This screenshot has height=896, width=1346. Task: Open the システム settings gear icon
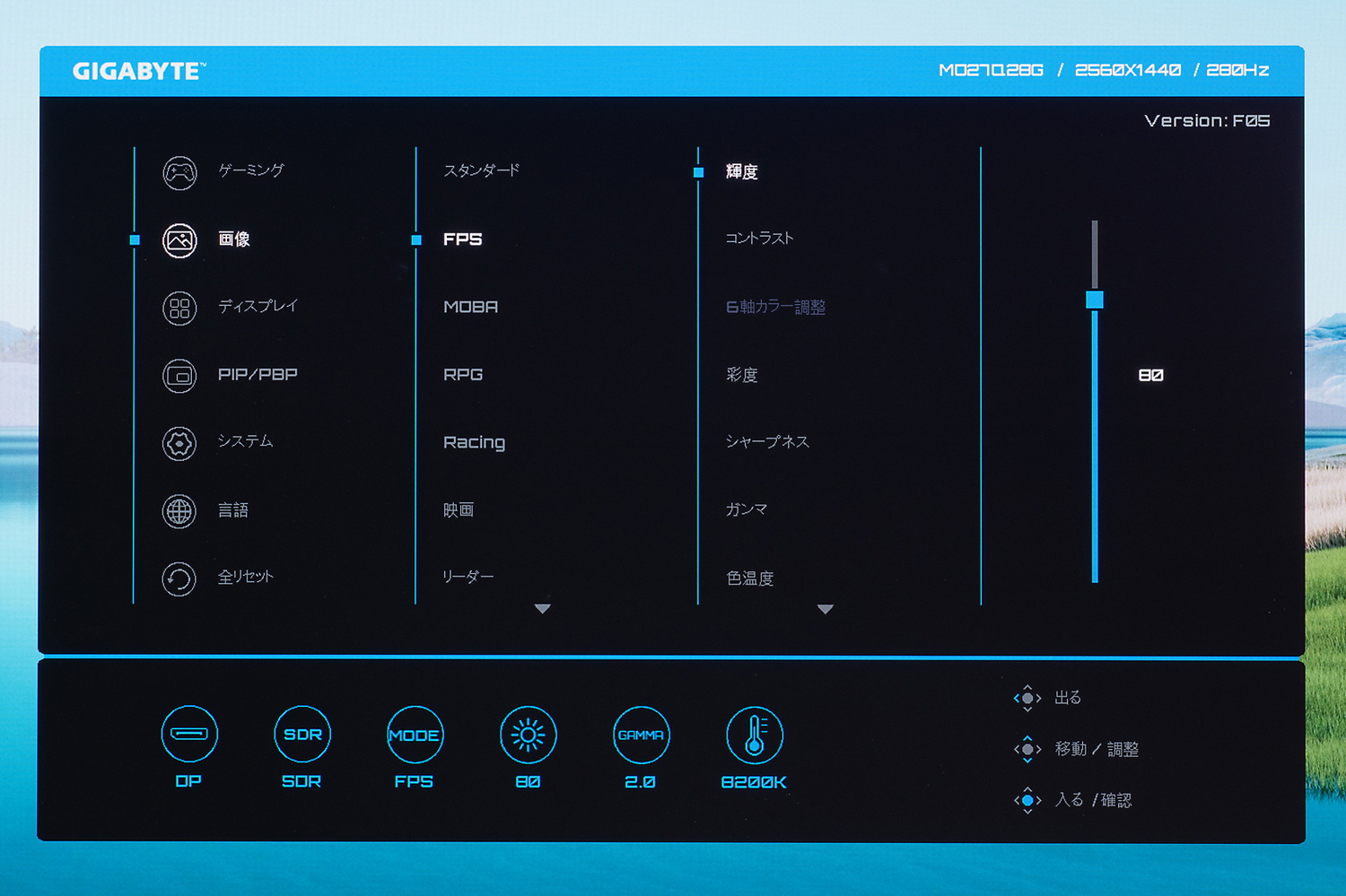pos(179,443)
